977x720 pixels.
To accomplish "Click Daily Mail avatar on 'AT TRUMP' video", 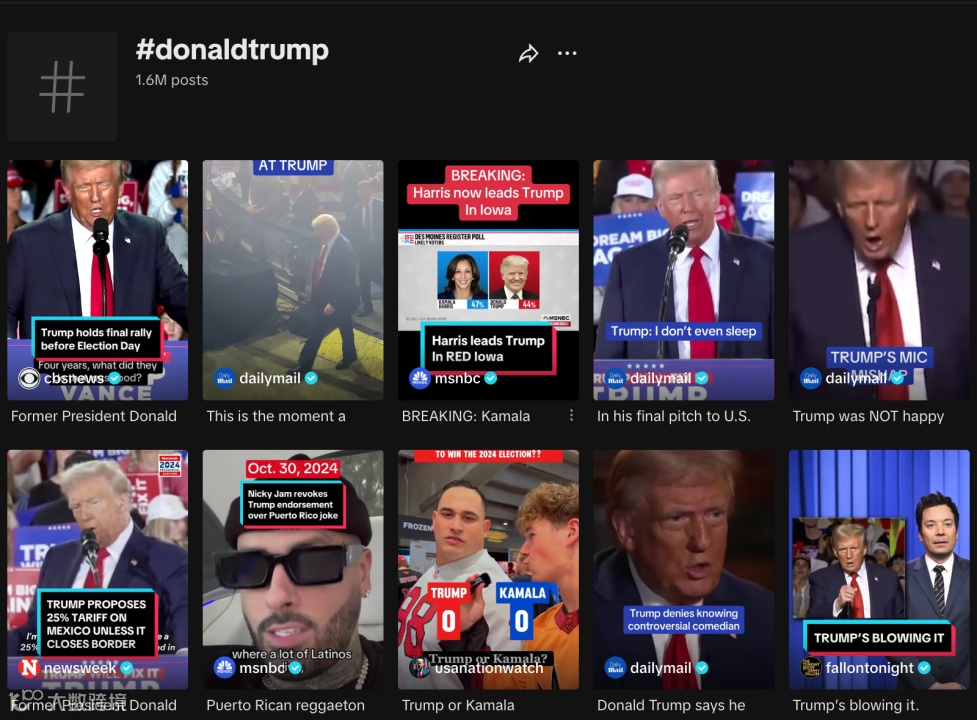I will click(x=224, y=378).
